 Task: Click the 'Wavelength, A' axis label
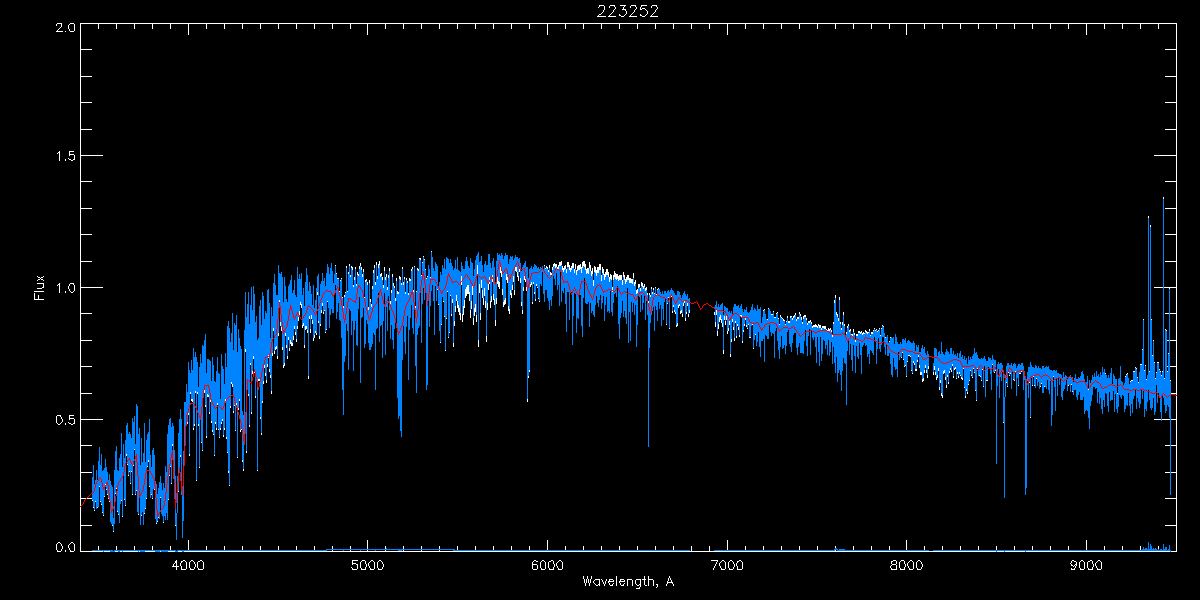(x=628, y=581)
